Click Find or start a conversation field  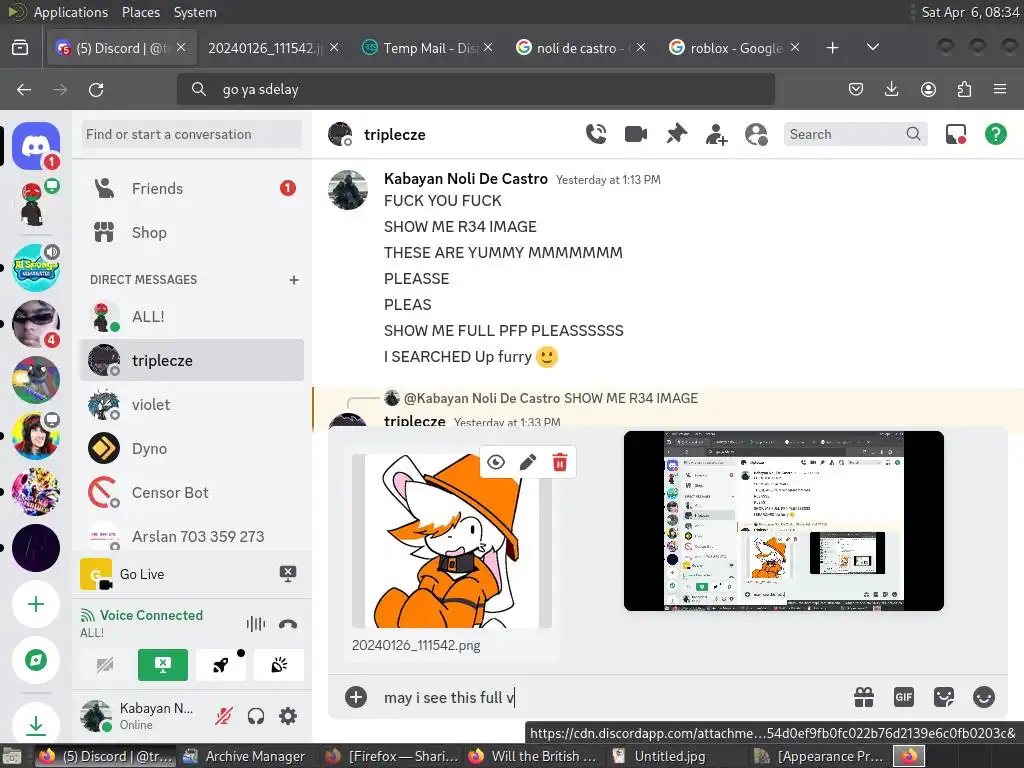(192, 134)
